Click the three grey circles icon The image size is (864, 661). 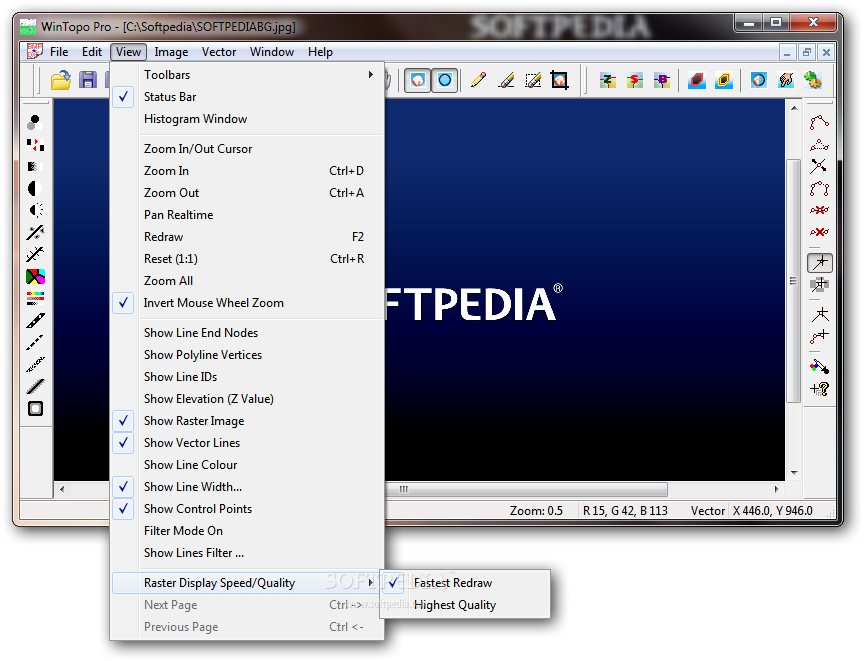click(x=35, y=122)
